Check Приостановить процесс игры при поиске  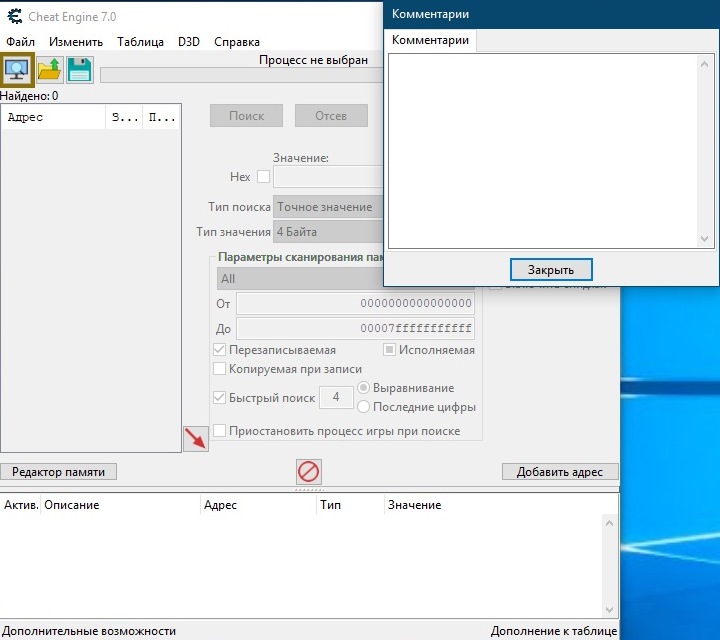(x=220, y=431)
